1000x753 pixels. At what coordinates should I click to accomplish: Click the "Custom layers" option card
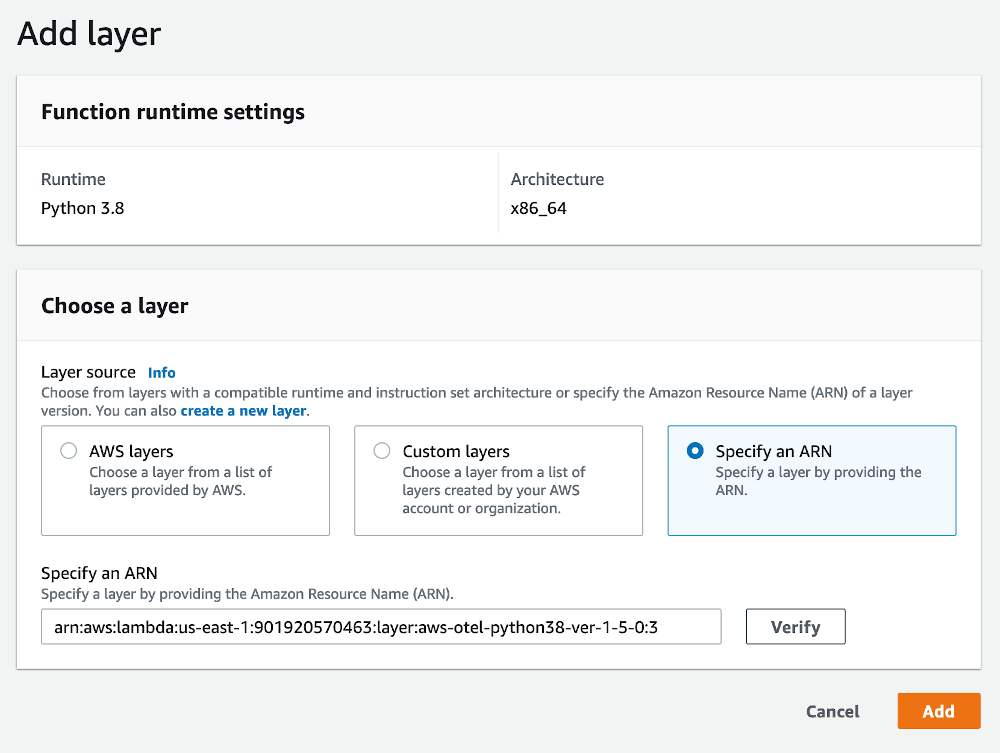pyautogui.click(x=498, y=480)
